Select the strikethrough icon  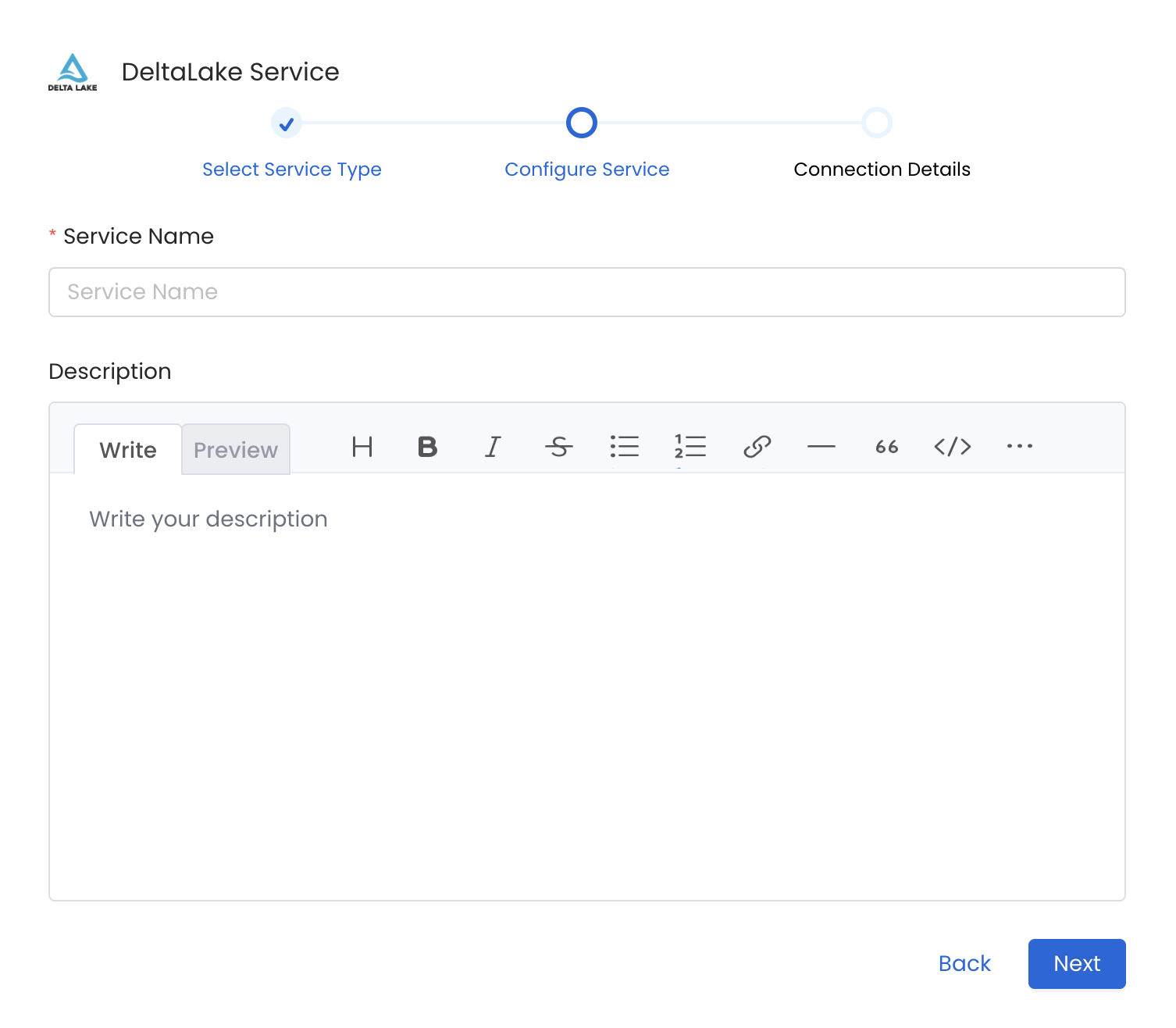click(559, 448)
